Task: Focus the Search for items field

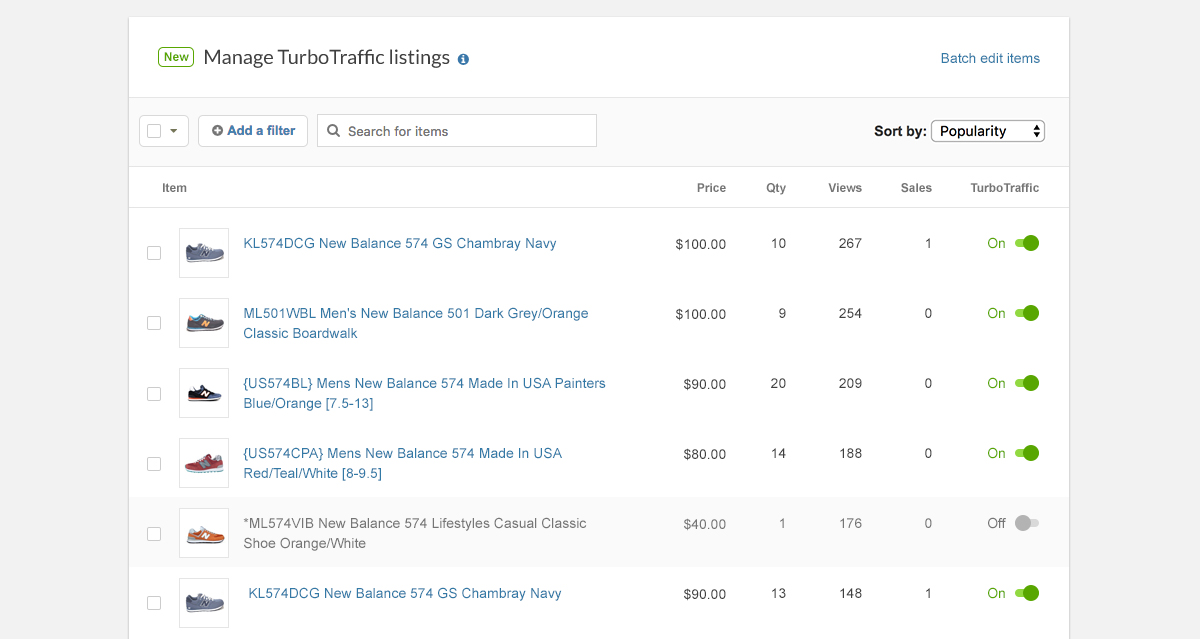Action: [457, 131]
